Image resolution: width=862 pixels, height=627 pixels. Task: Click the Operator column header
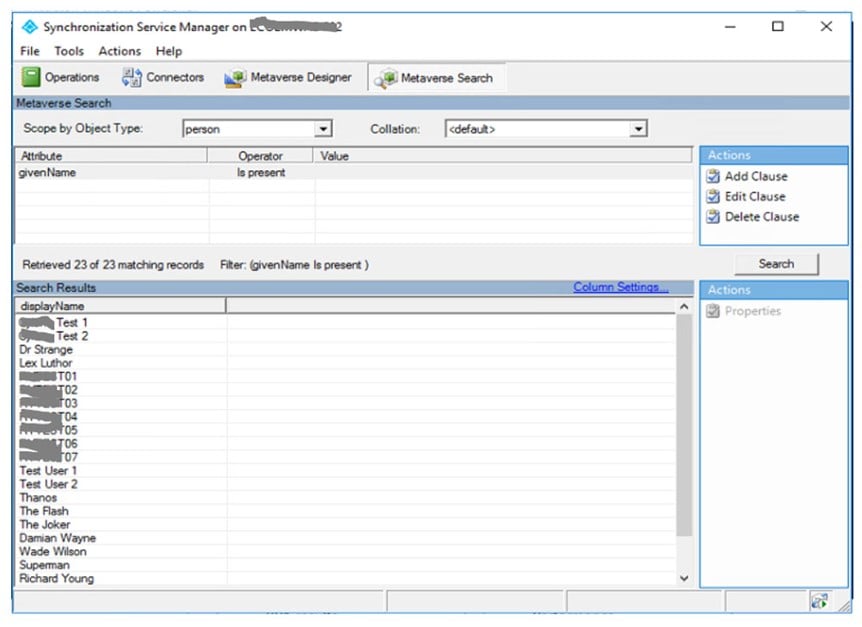(x=260, y=156)
